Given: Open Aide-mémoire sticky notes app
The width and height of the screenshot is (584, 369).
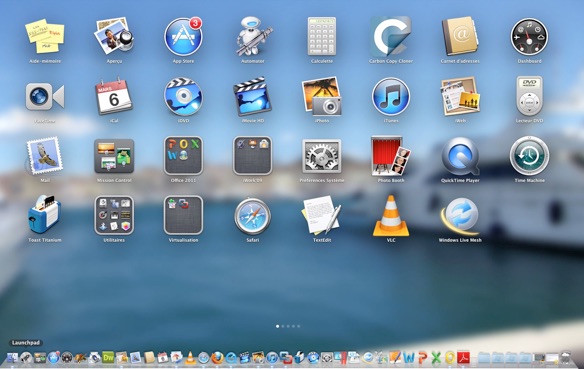Looking at the screenshot, I should pos(45,36).
